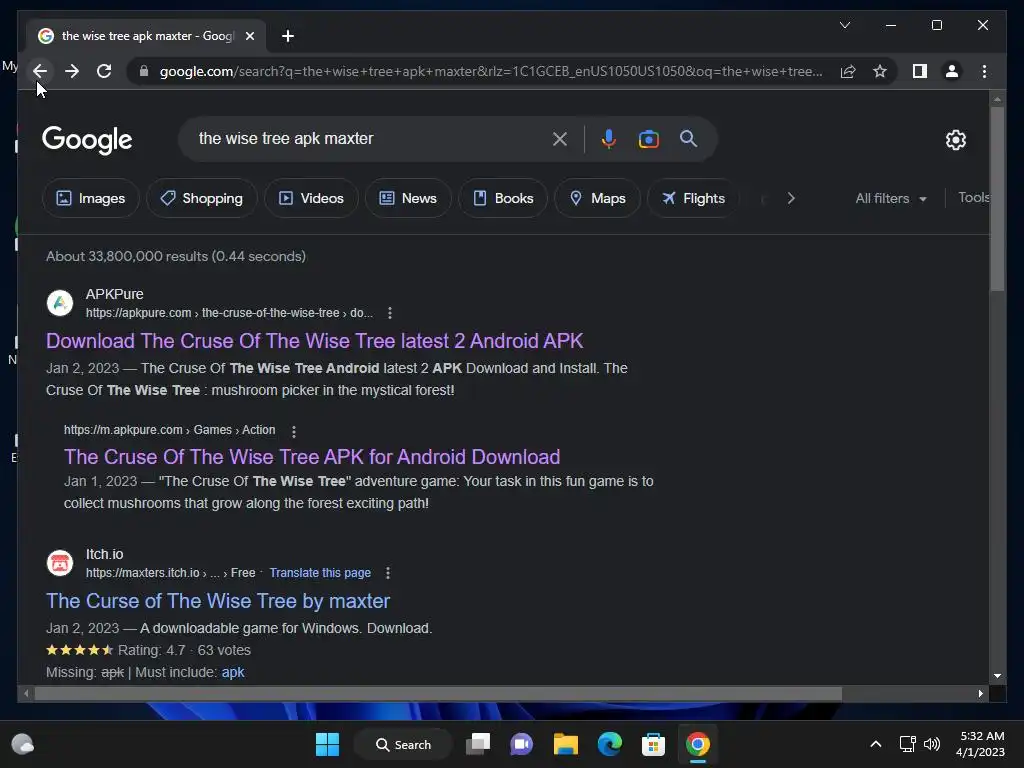Launch Microsoft Edge from taskbar
Viewport: 1024px width, 768px height.
609,744
